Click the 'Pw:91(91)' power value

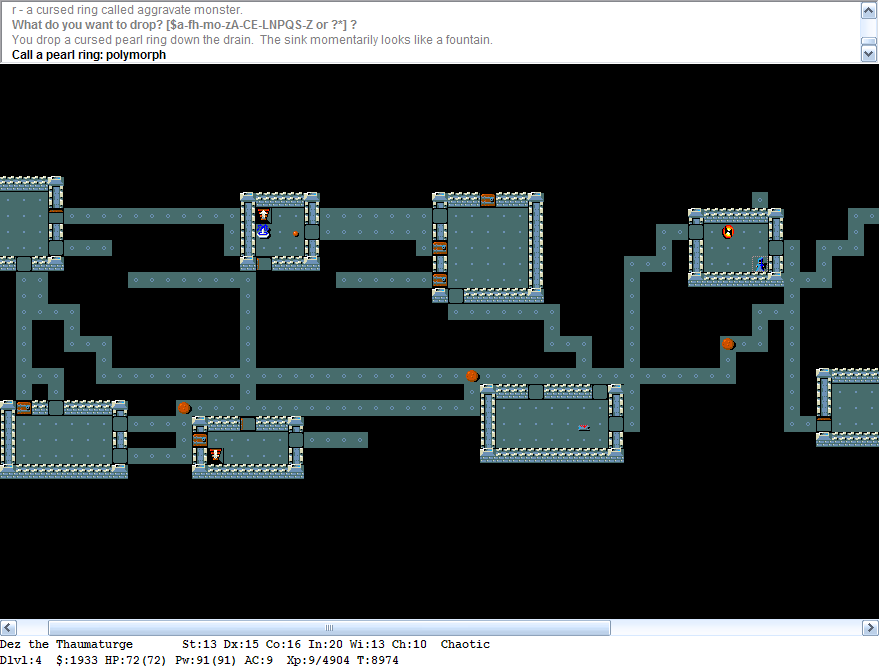click(206, 661)
